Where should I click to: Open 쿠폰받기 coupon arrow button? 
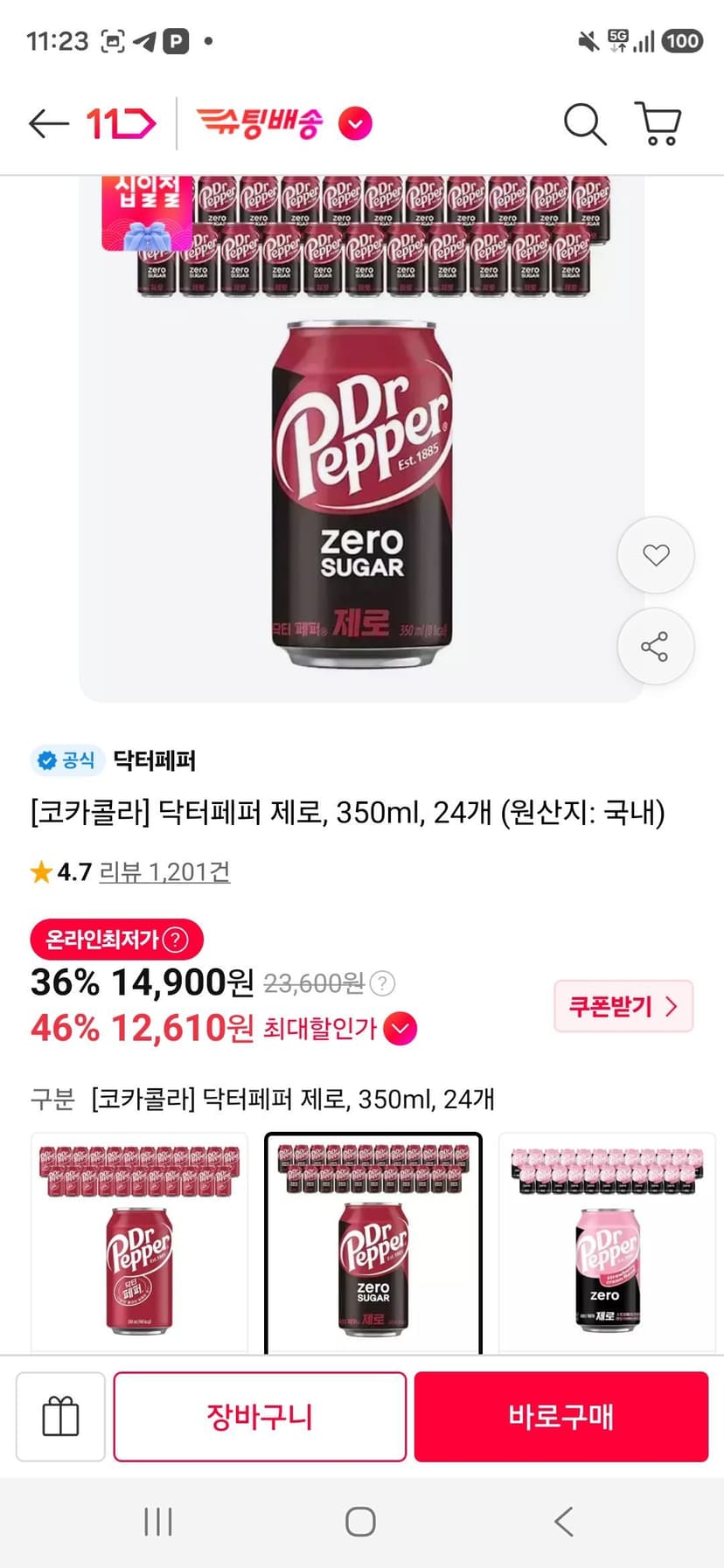tap(623, 1006)
